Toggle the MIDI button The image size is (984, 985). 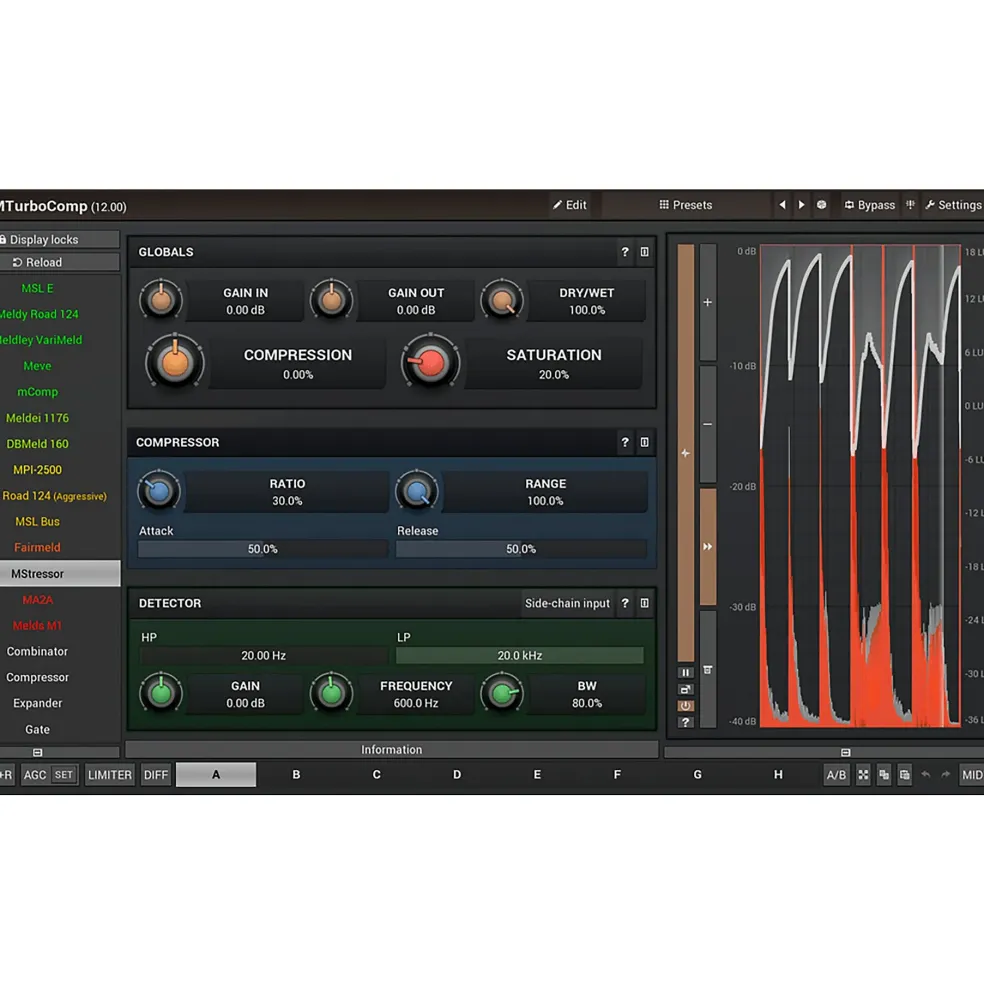[971, 775]
